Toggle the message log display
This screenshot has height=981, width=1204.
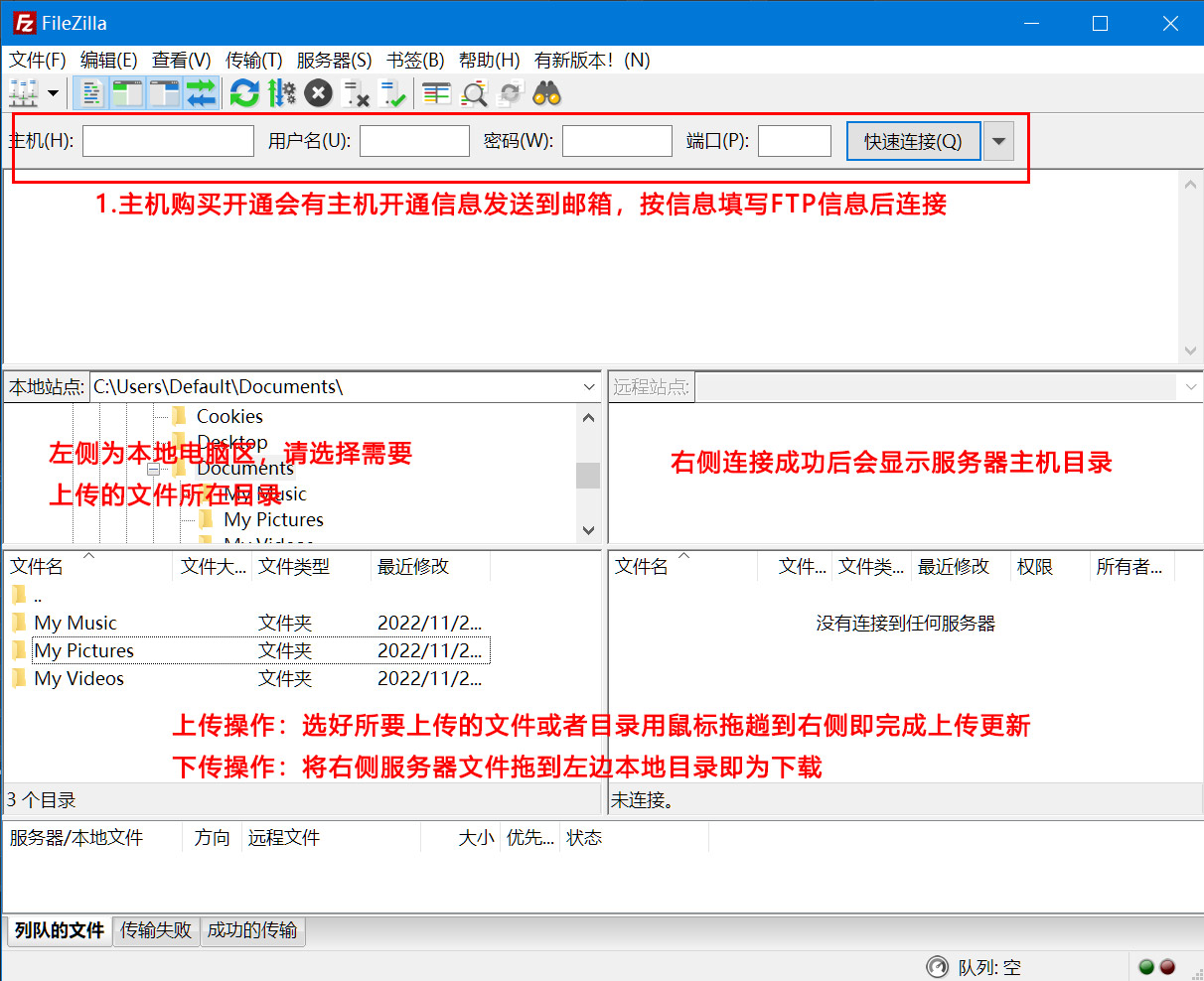click(x=91, y=94)
